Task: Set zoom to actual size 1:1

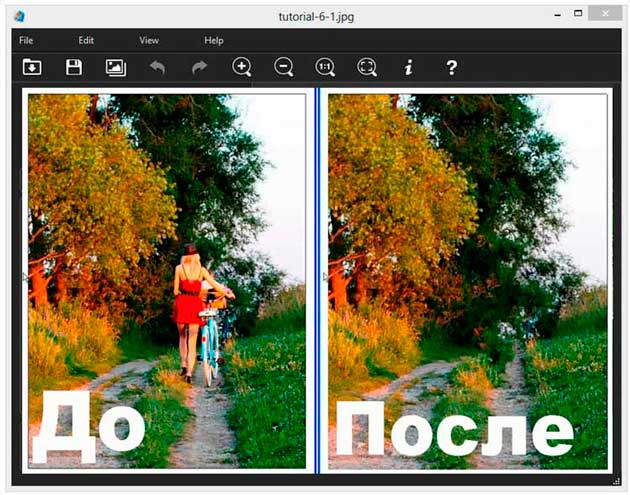Action: tap(325, 67)
